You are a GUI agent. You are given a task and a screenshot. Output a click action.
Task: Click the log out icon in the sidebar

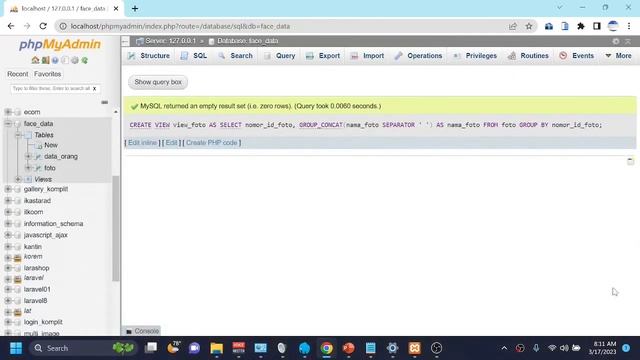(x=45, y=60)
